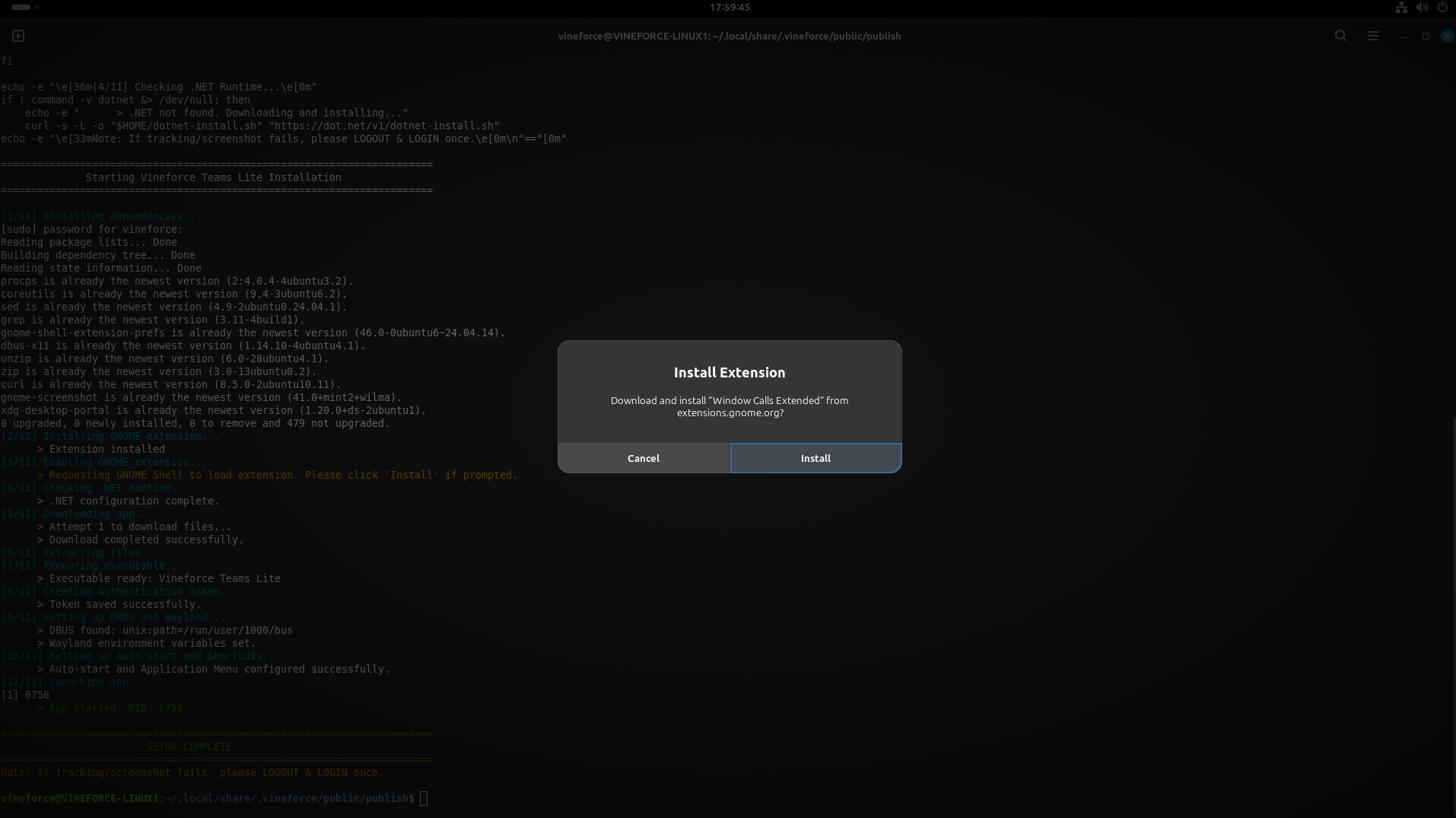Click 'Token saved successfully.' line
This screenshot has height=818, width=1456.
119,604
